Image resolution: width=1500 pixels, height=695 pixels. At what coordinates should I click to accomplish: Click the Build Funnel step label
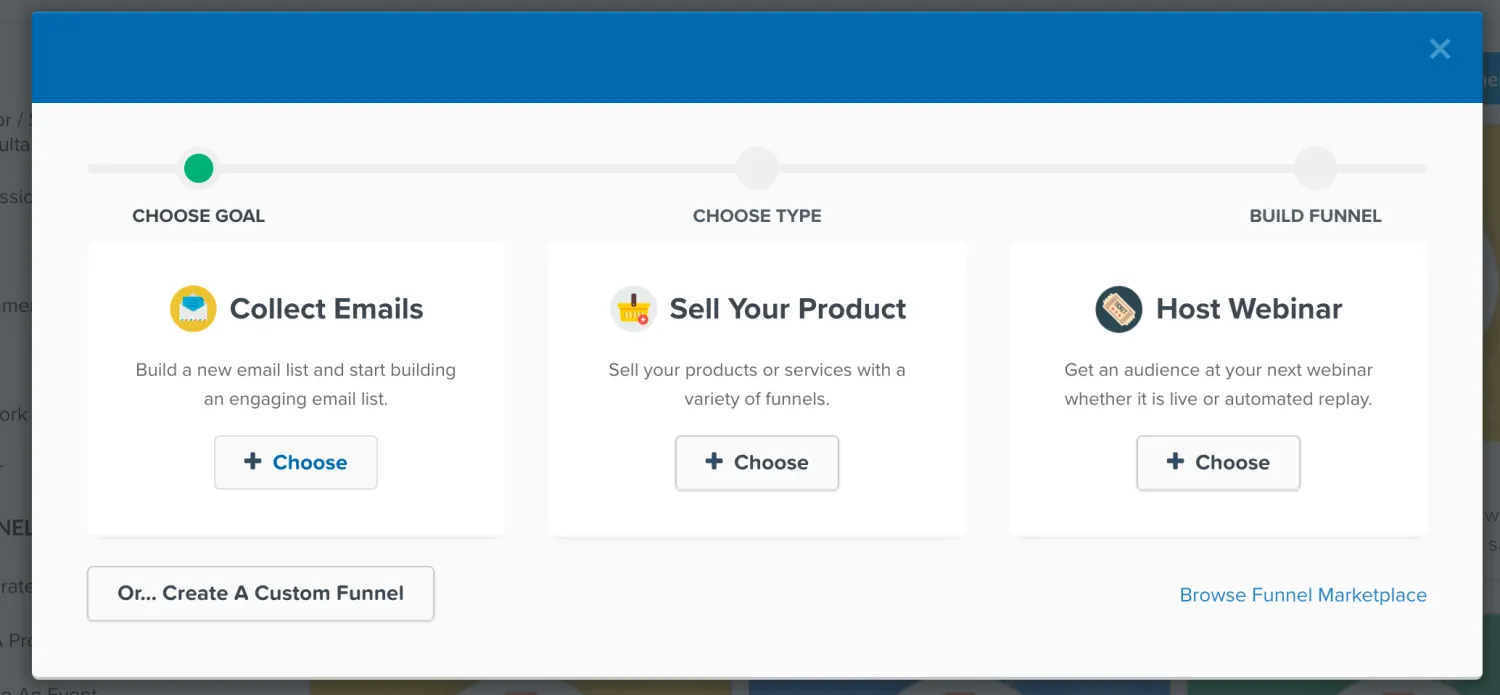1315,216
